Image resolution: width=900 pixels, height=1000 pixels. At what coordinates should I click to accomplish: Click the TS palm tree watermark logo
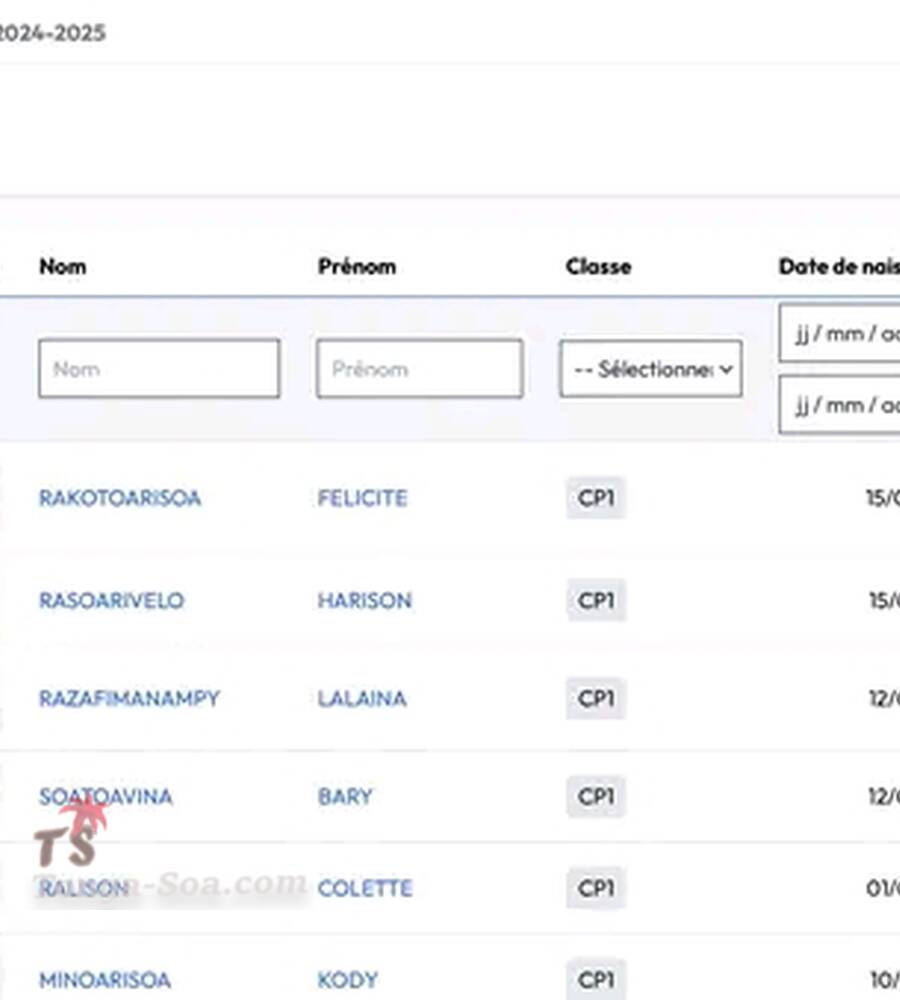point(72,835)
